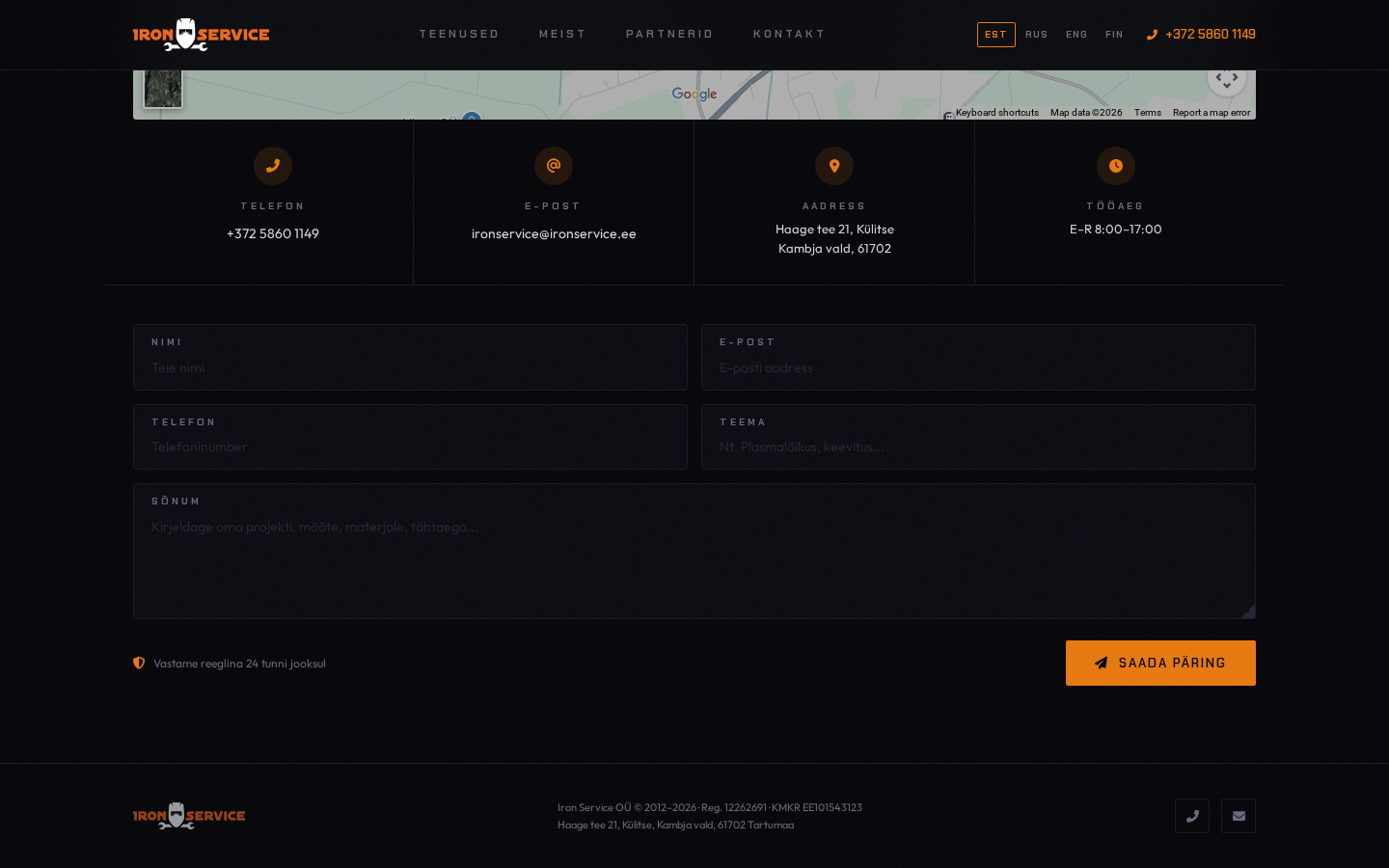
Task: Click the header phone number link
Action: 1210,35
